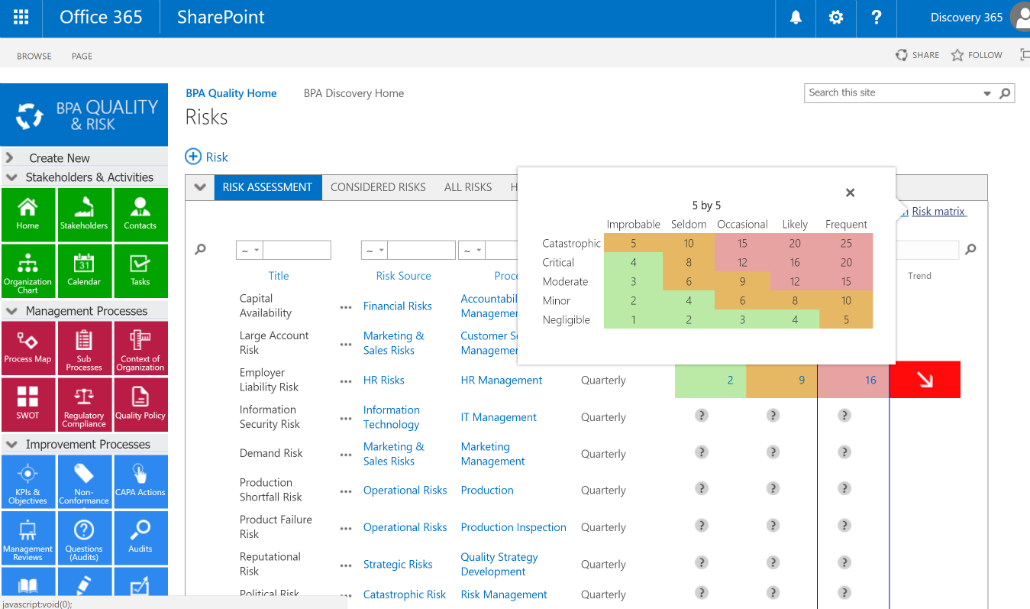This screenshot has height=609, width=1030.
Task: Click the orange score cell showing 9
Action: 782,380
